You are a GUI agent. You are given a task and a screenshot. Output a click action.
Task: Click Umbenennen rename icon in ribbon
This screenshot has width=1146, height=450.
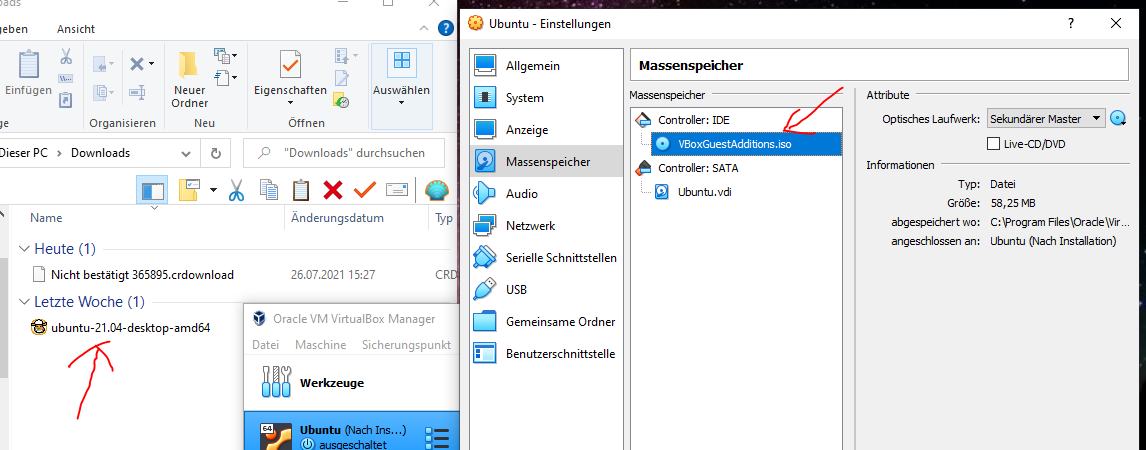coord(136,92)
